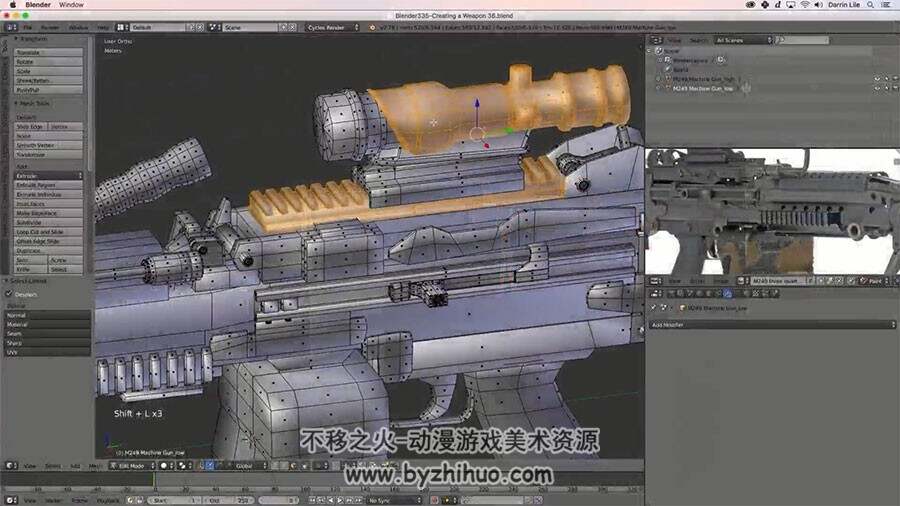Click the reference gun image in image editor

pyautogui.click(x=773, y=212)
